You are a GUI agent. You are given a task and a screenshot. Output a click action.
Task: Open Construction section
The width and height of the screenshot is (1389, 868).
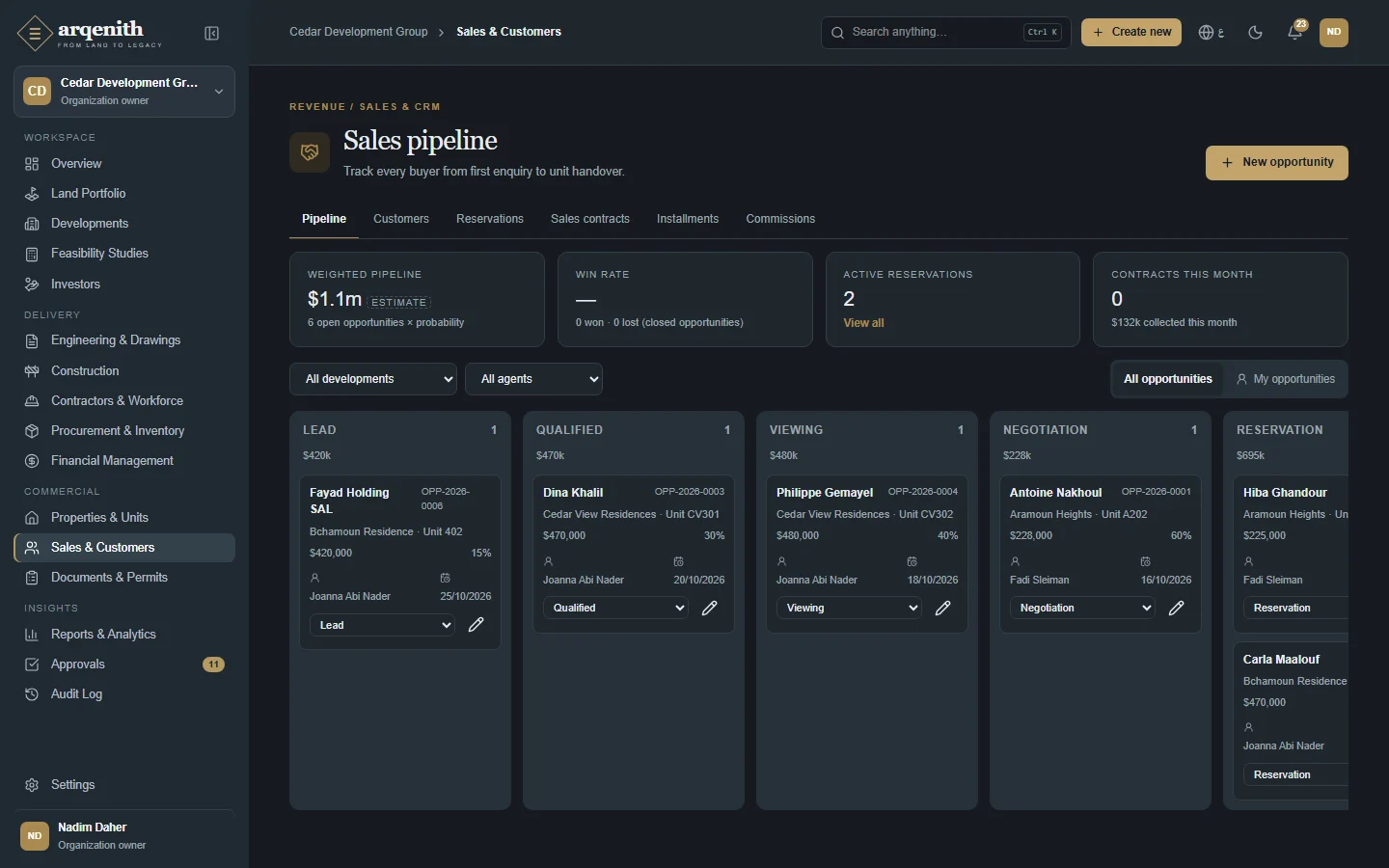124,371
